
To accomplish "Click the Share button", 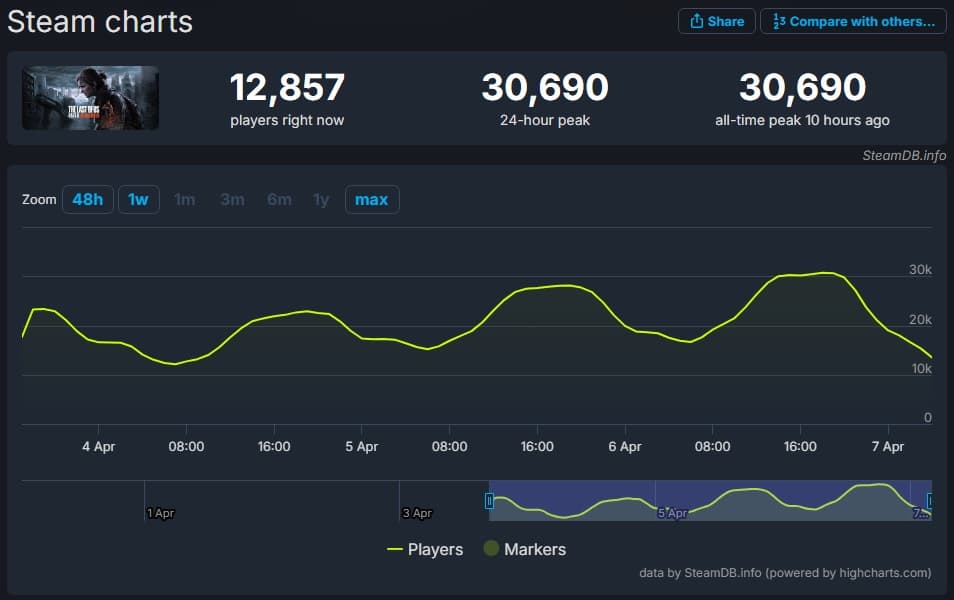I will coord(716,21).
